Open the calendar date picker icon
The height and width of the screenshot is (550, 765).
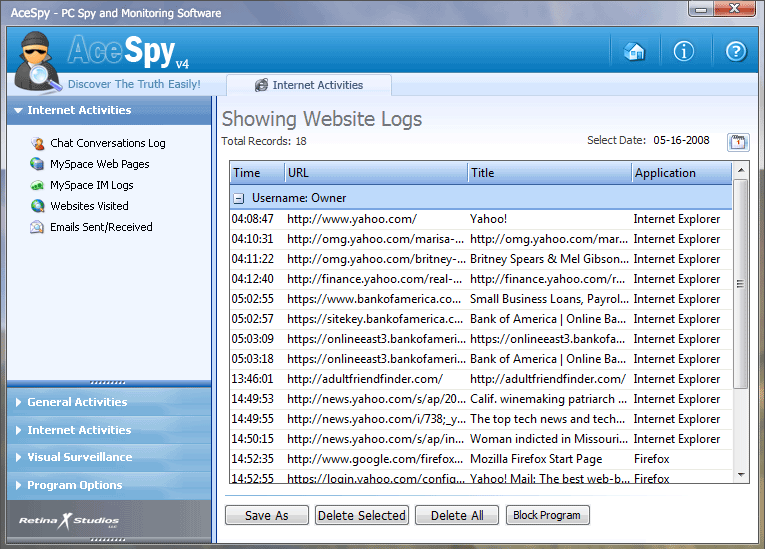pos(738,142)
